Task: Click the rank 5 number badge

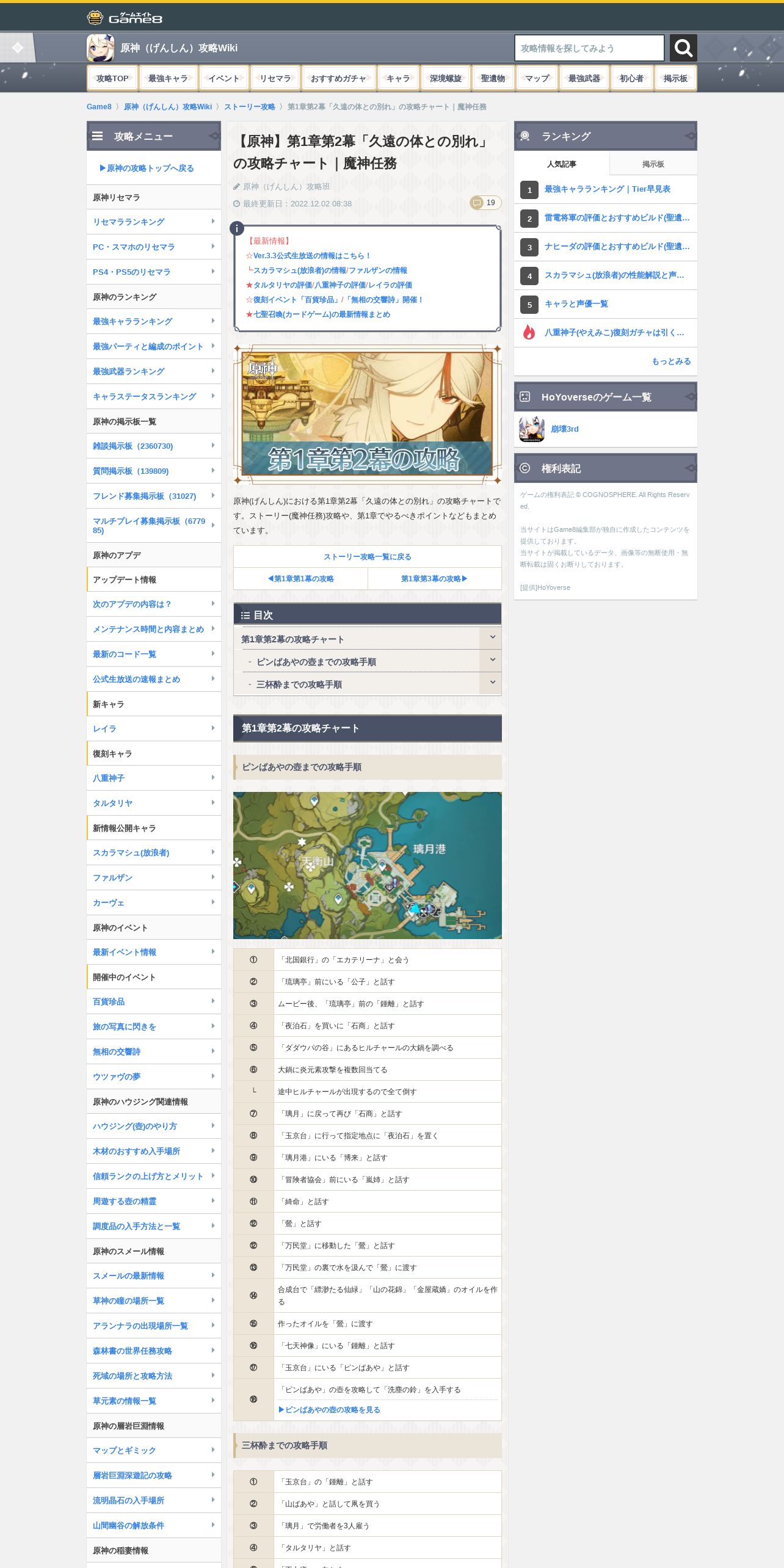Action: tap(529, 305)
